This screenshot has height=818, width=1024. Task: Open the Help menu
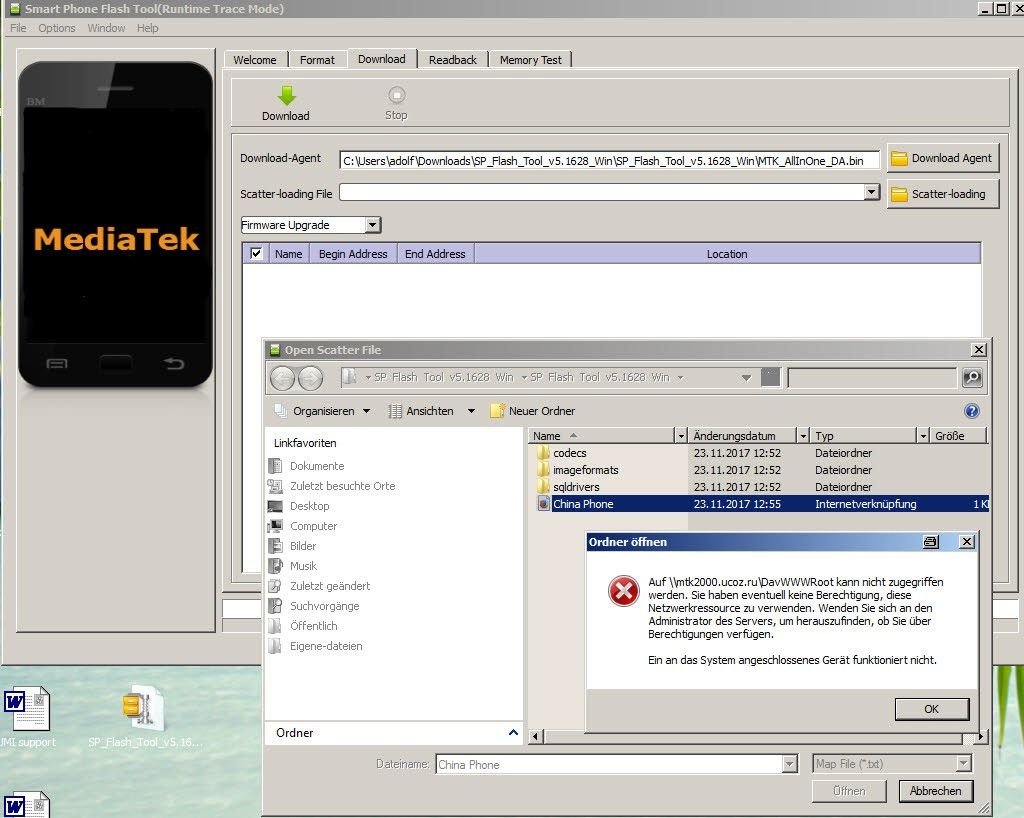[148, 28]
